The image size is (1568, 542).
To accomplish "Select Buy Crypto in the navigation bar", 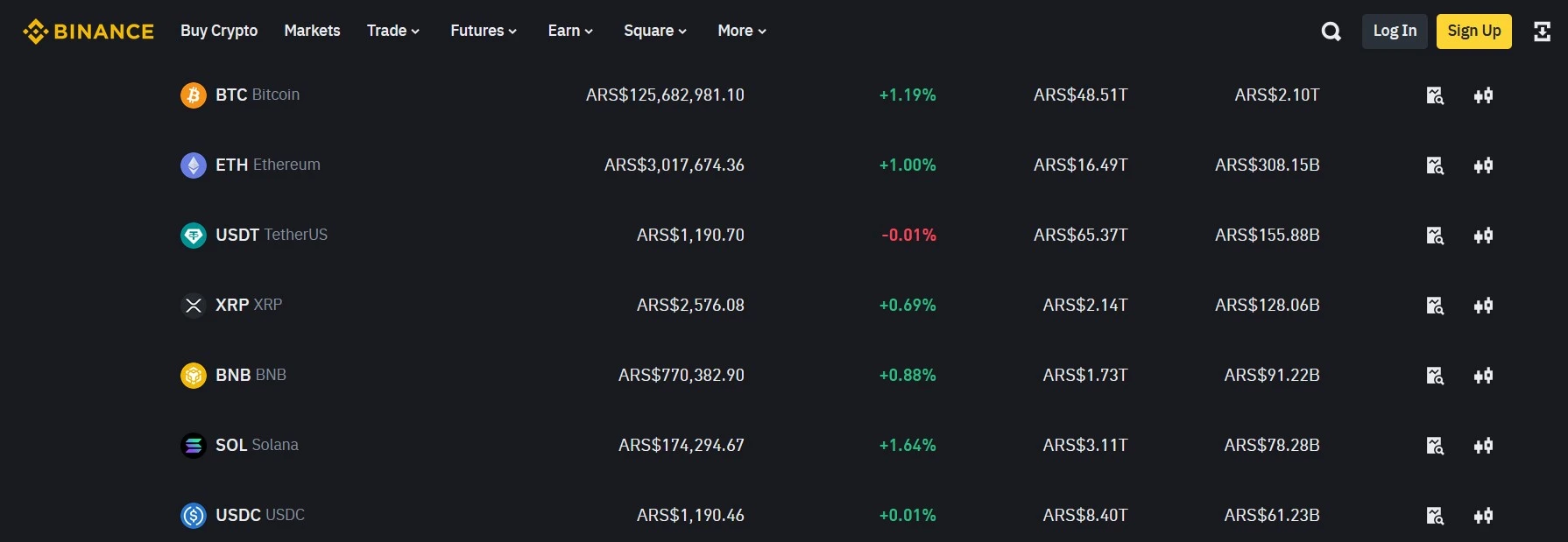I will (x=218, y=31).
